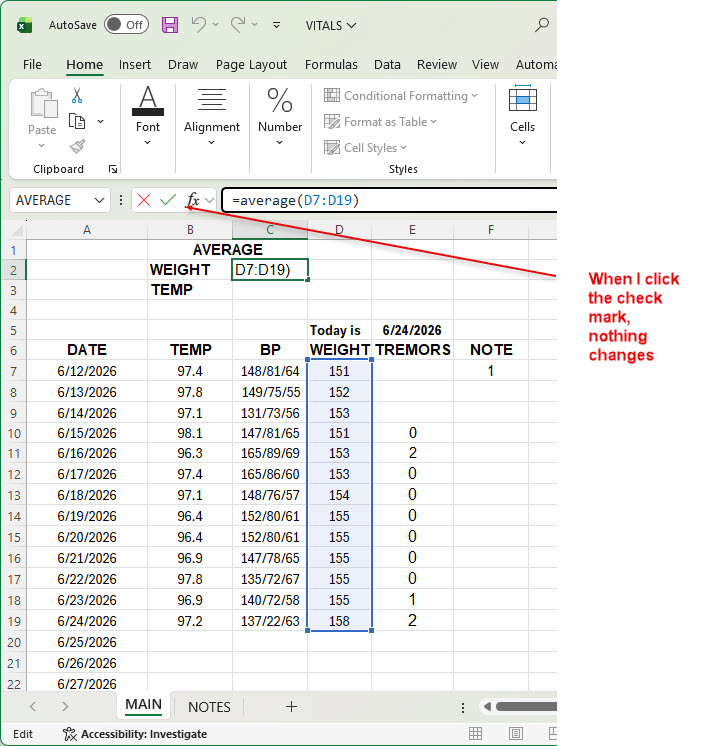Click the Cut scissors icon
The width and height of the screenshot is (710, 746).
[77, 96]
